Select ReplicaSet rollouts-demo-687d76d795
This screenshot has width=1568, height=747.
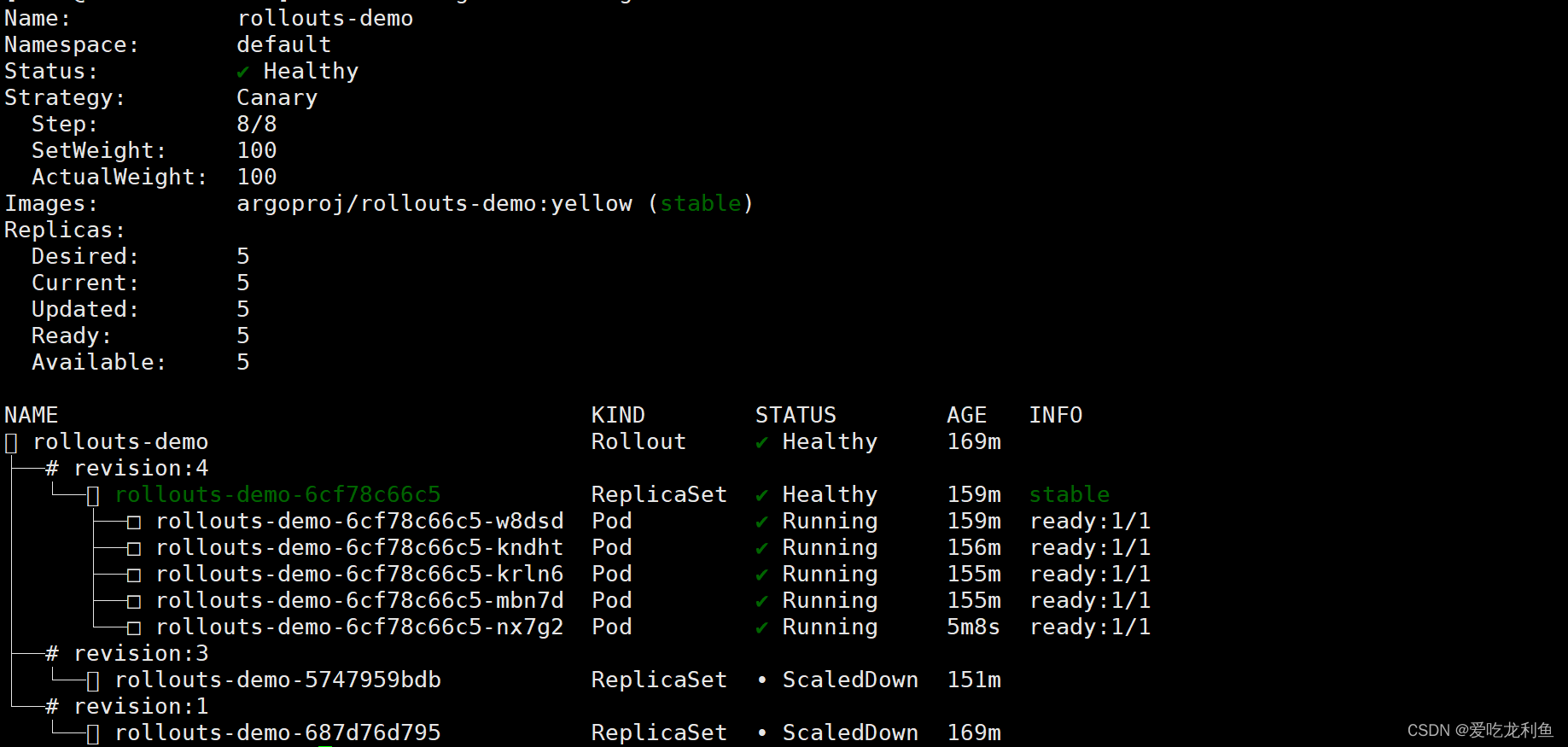click(278, 732)
